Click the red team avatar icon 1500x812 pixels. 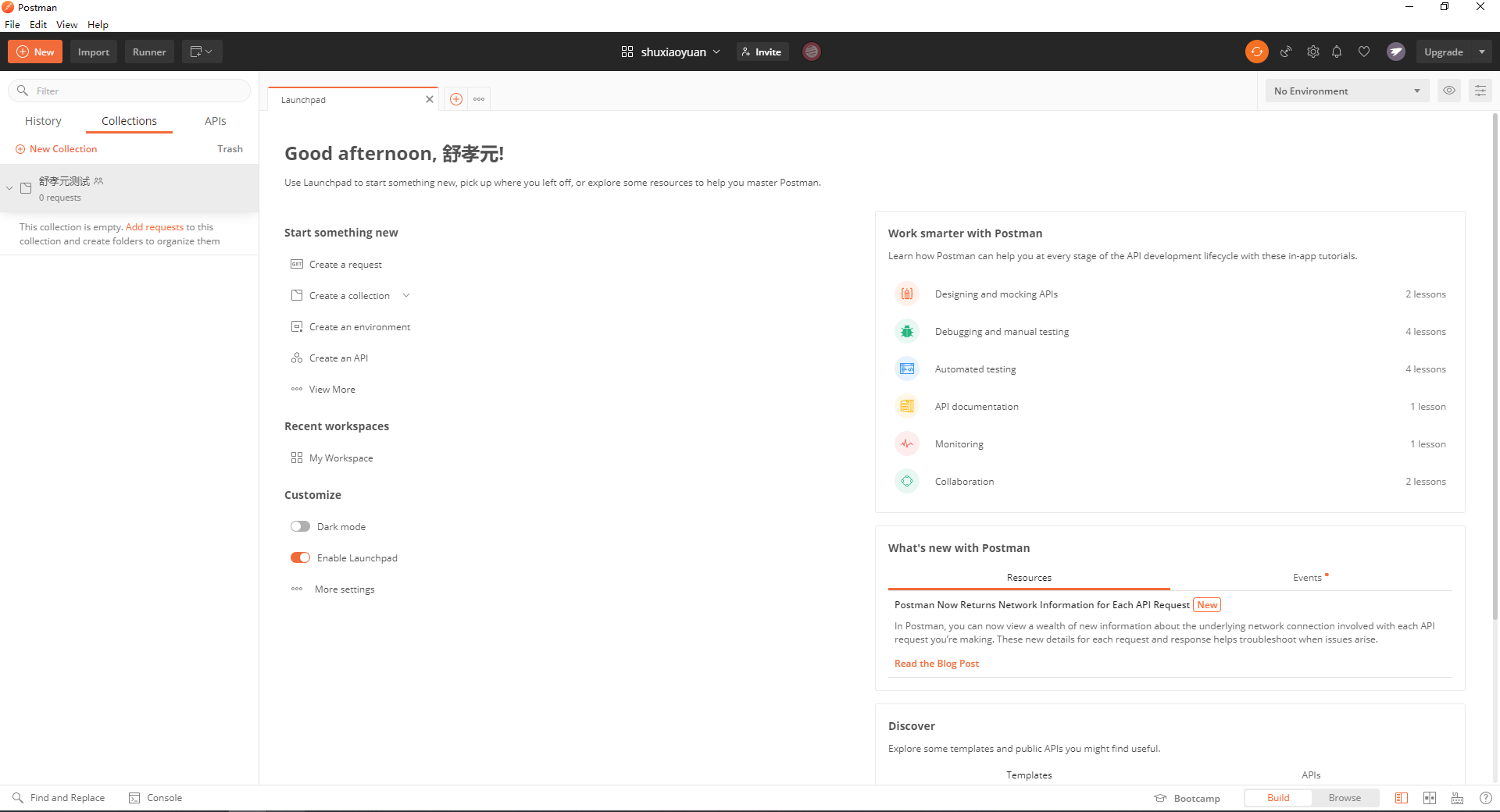(812, 52)
